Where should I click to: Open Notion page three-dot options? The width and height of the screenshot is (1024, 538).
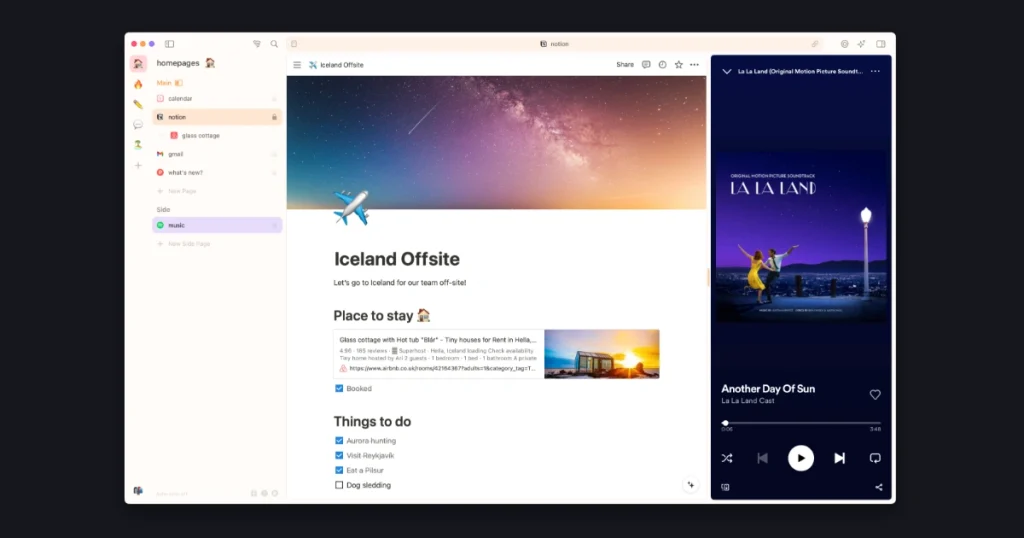(694, 65)
